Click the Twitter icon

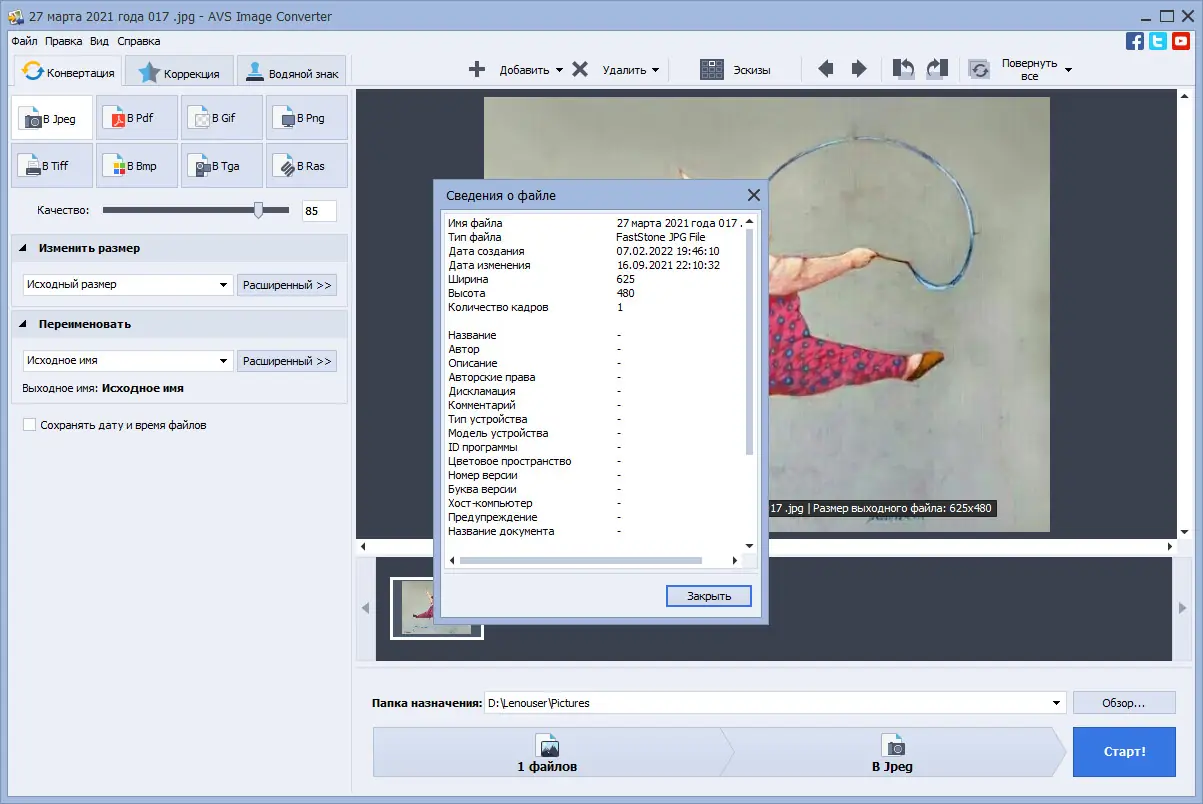pyautogui.click(x=1158, y=41)
